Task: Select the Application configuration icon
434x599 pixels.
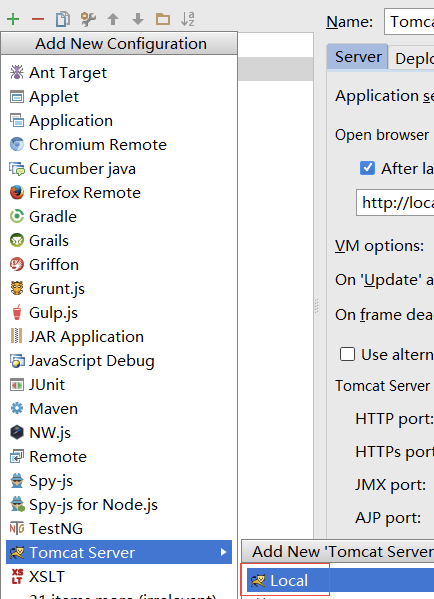Action: click(17, 120)
